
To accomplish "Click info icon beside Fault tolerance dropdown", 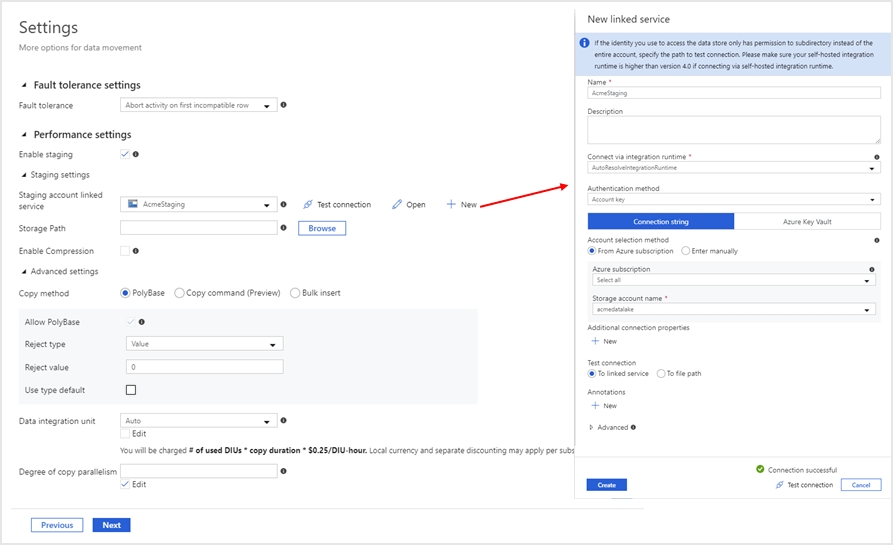I will click(x=284, y=105).
